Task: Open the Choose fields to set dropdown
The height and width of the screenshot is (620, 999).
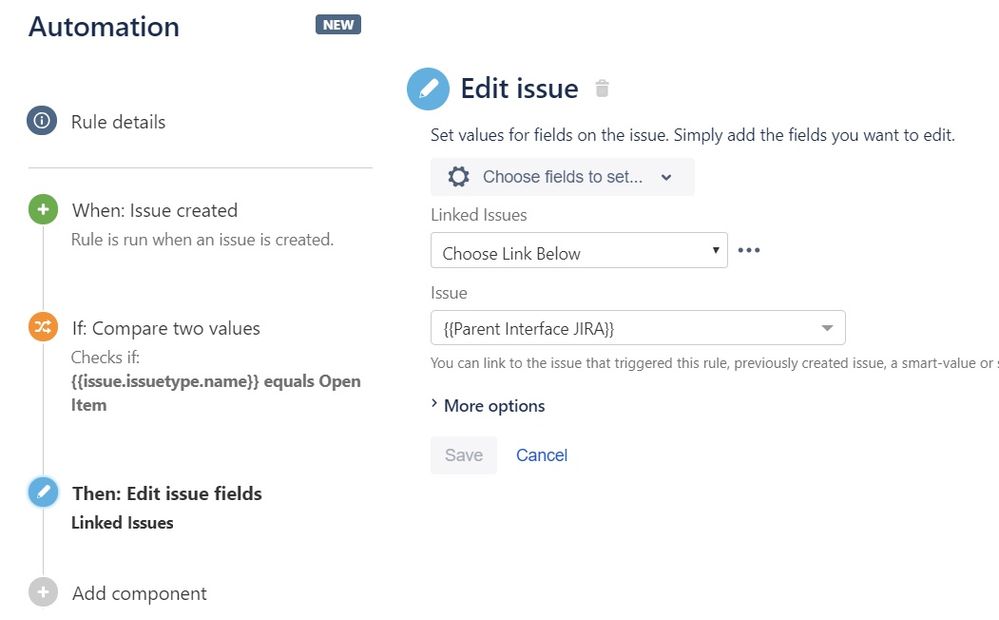Action: (x=562, y=177)
